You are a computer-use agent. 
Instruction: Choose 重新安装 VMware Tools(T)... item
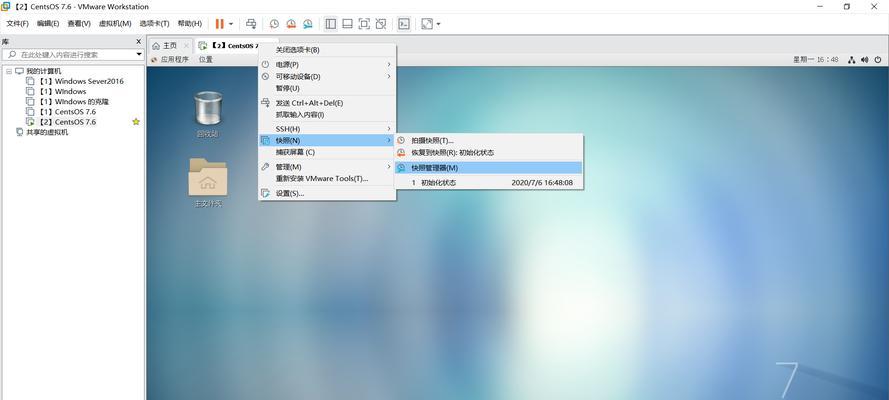[327, 178]
